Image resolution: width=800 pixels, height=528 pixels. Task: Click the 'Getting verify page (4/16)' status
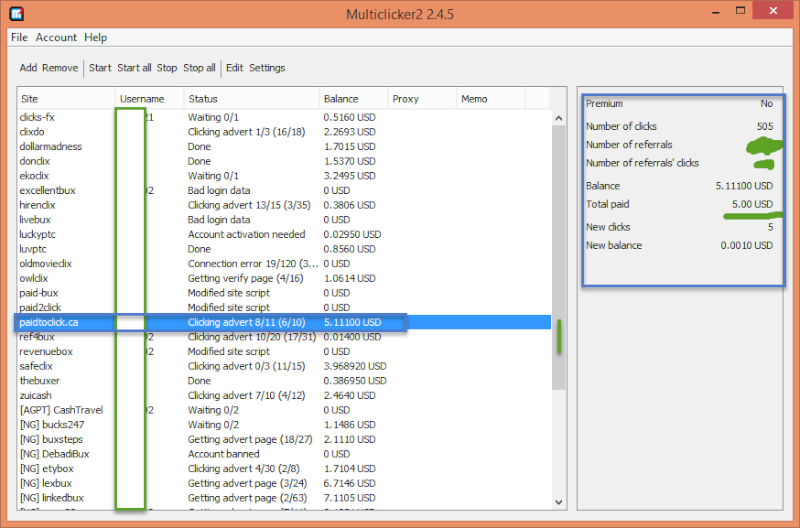245,279
